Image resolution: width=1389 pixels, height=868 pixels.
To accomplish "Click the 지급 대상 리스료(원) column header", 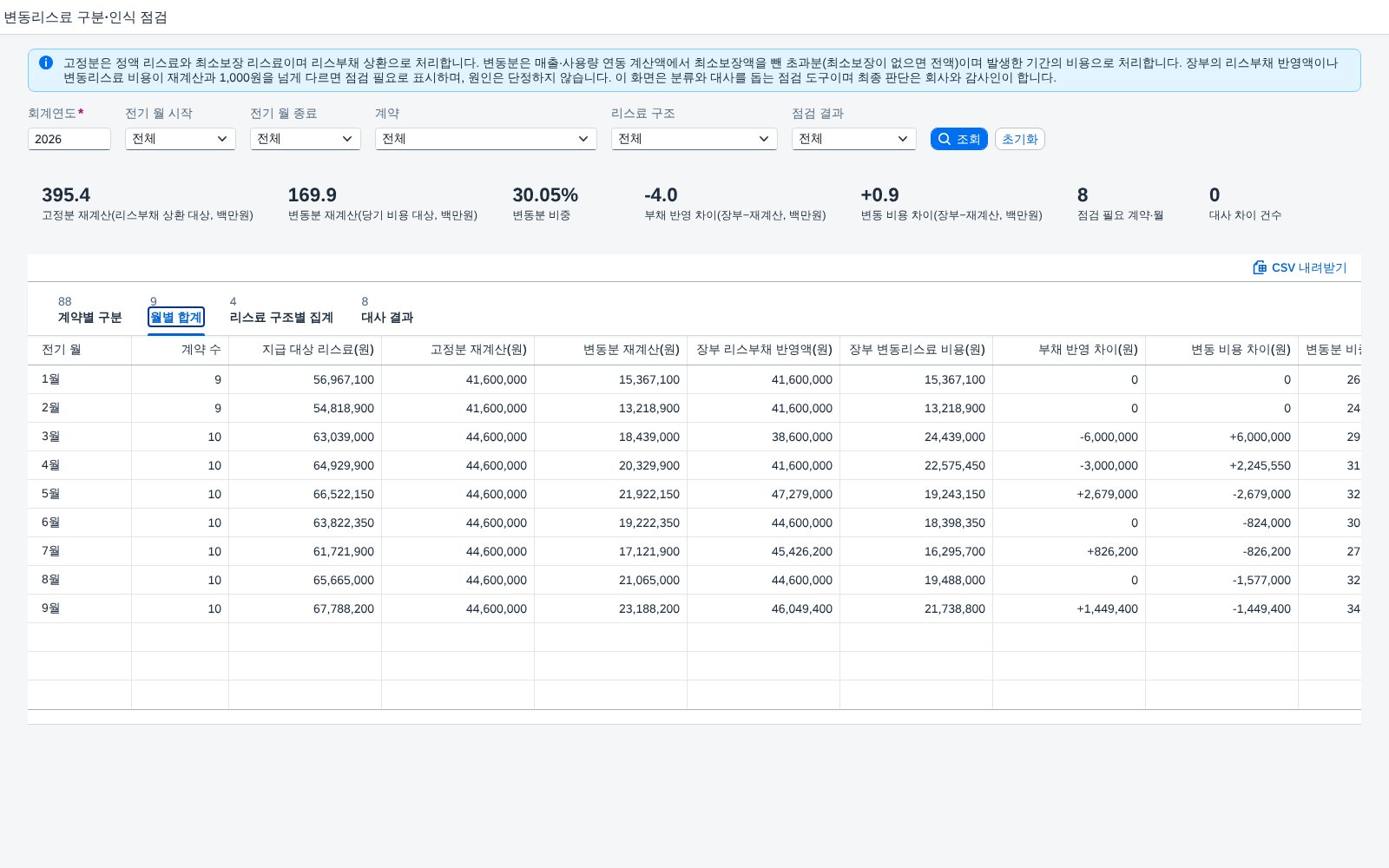I will click(x=306, y=350).
